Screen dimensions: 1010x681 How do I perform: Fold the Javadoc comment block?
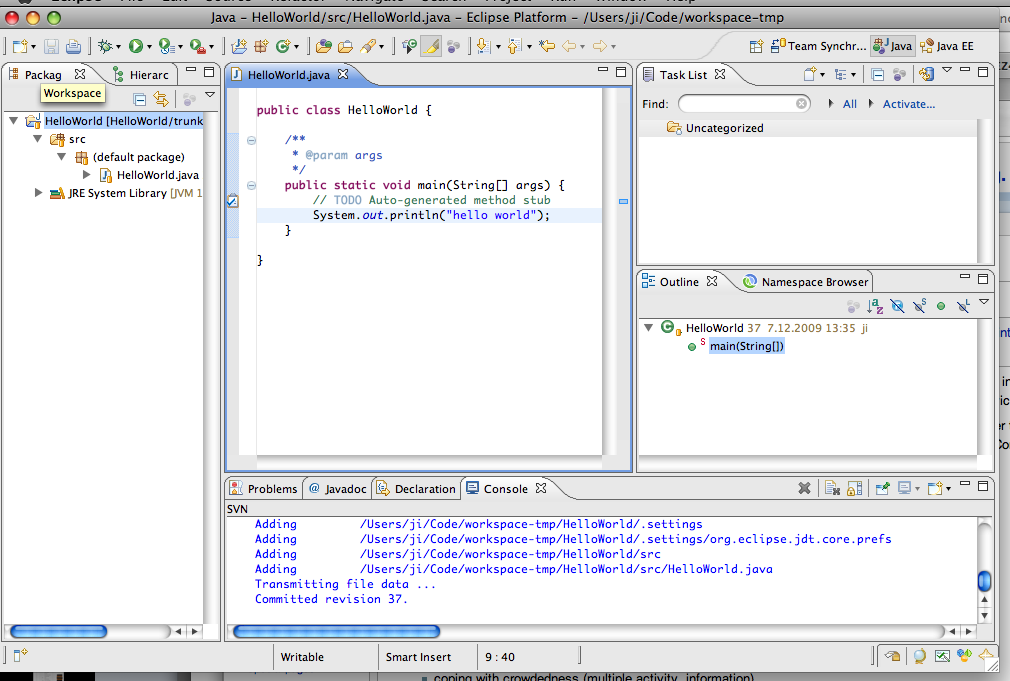pos(251,140)
